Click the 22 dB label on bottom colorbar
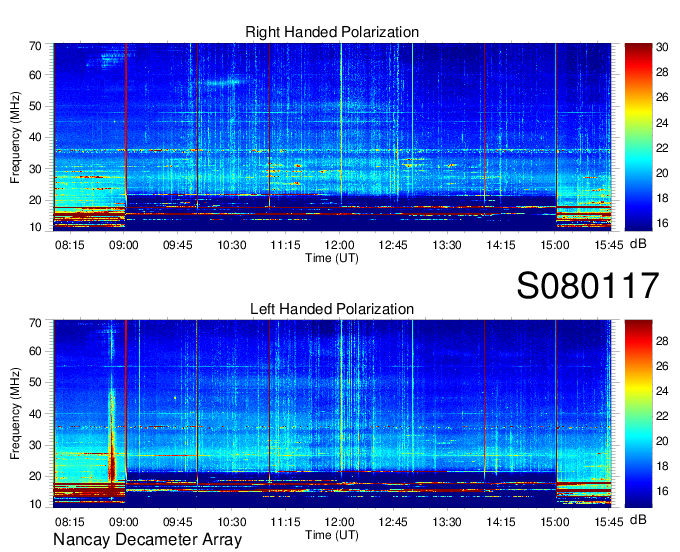Viewport: 680px width, 552px height. tap(662, 416)
